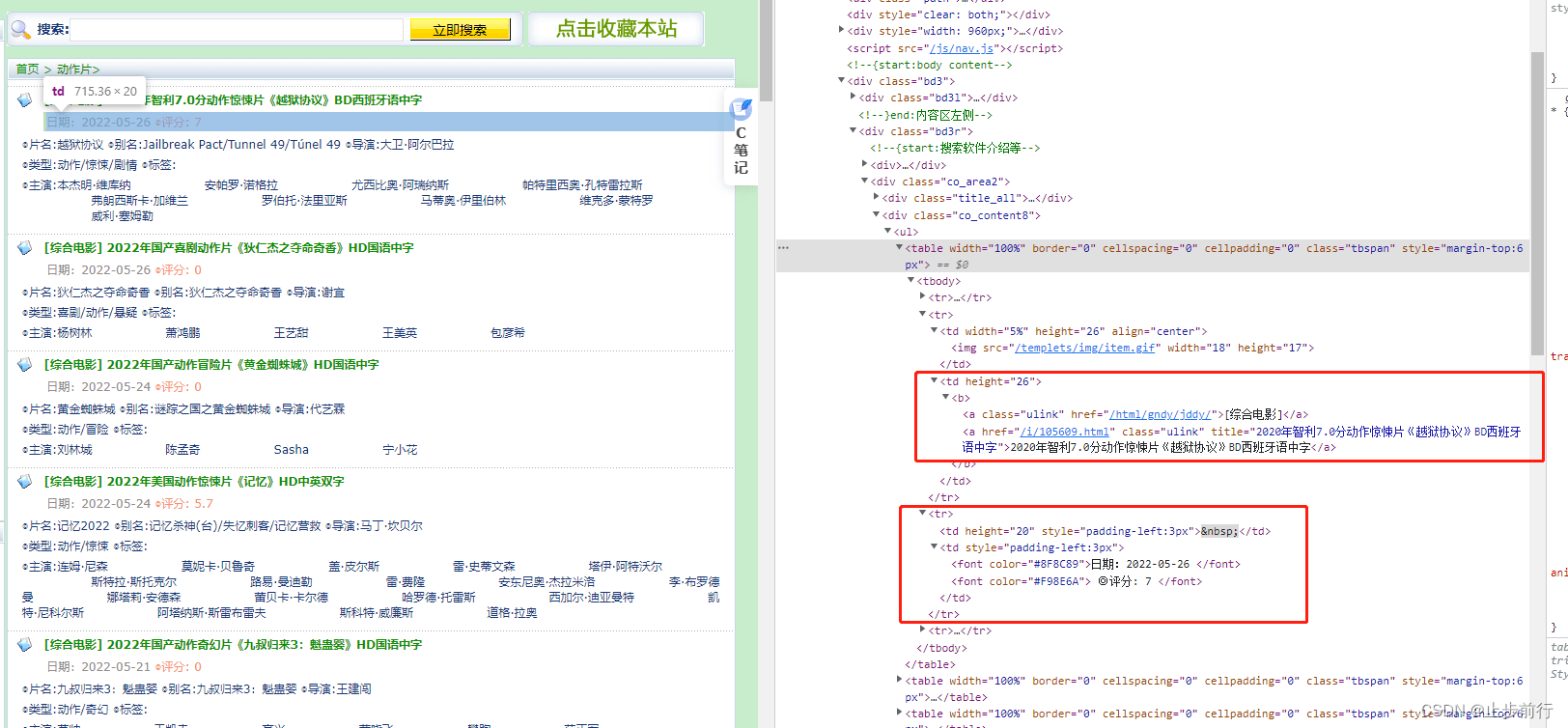Image resolution: width=1568 pixels, height=728 pixels.
Task: Select the selected table class tbspan line
Action: click(x=1153, y=256)
